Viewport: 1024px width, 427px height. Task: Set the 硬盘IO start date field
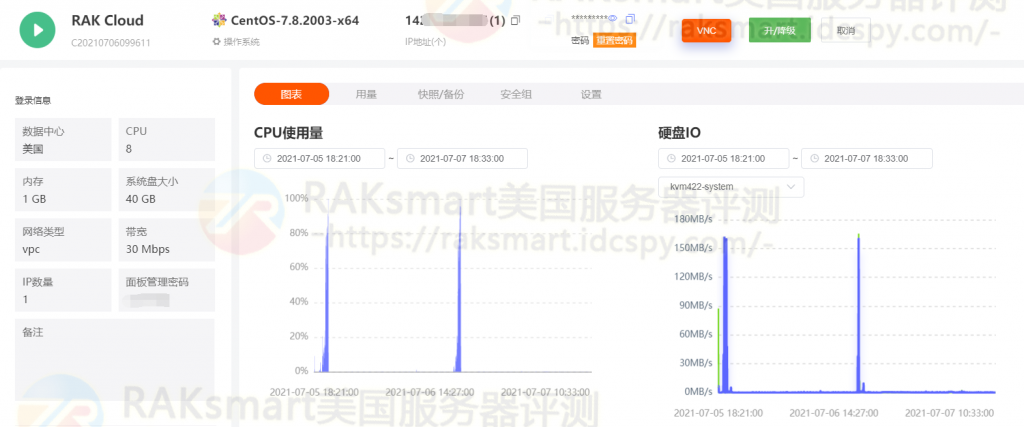724,159
